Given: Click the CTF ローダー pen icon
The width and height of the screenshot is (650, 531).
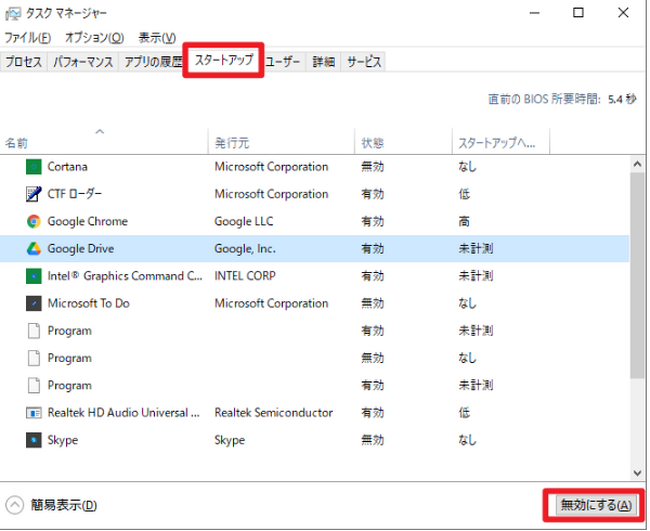Looking at the screenshot, I should (x=34, y=194).
